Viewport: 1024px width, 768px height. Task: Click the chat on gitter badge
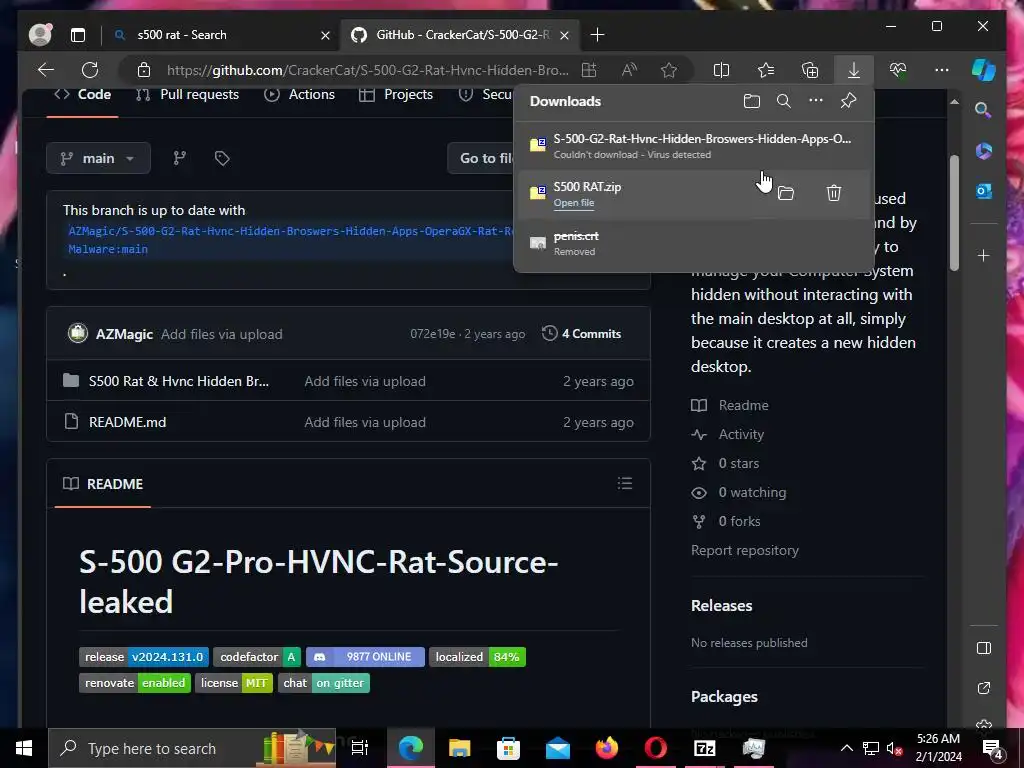pos(324,683)
